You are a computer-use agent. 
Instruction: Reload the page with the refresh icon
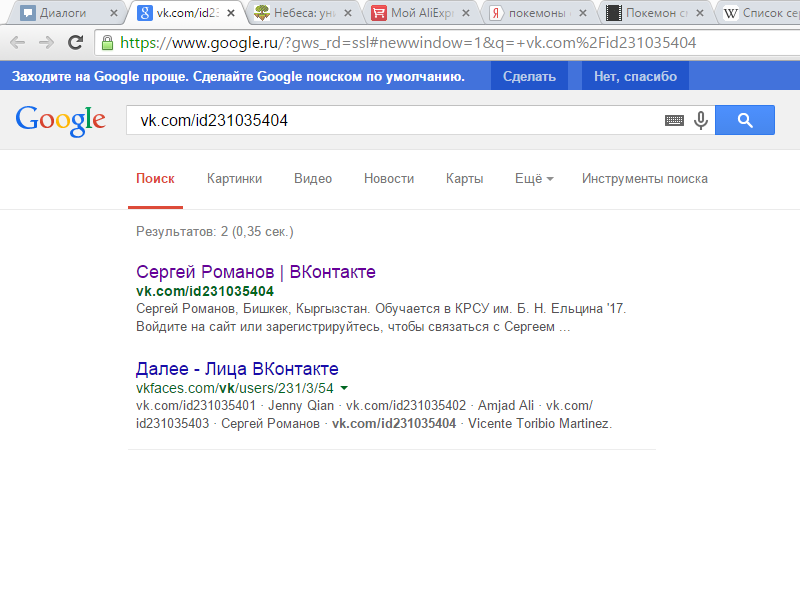(76, 42)
